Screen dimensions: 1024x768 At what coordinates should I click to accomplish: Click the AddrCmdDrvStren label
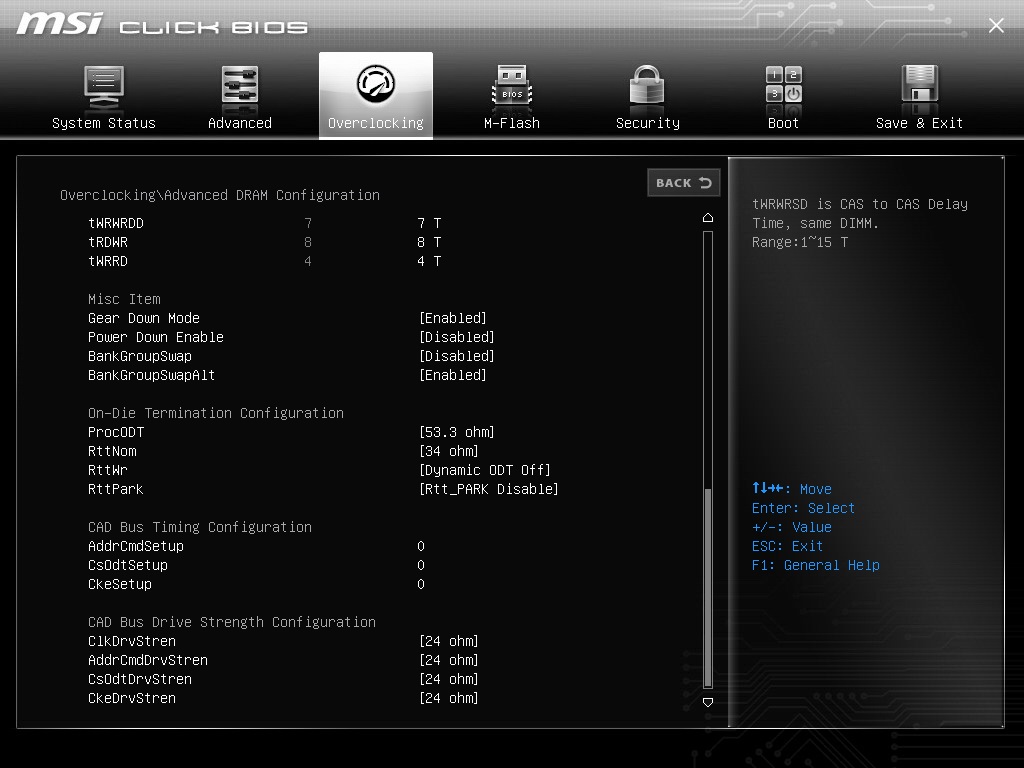(x=148, y=660)
